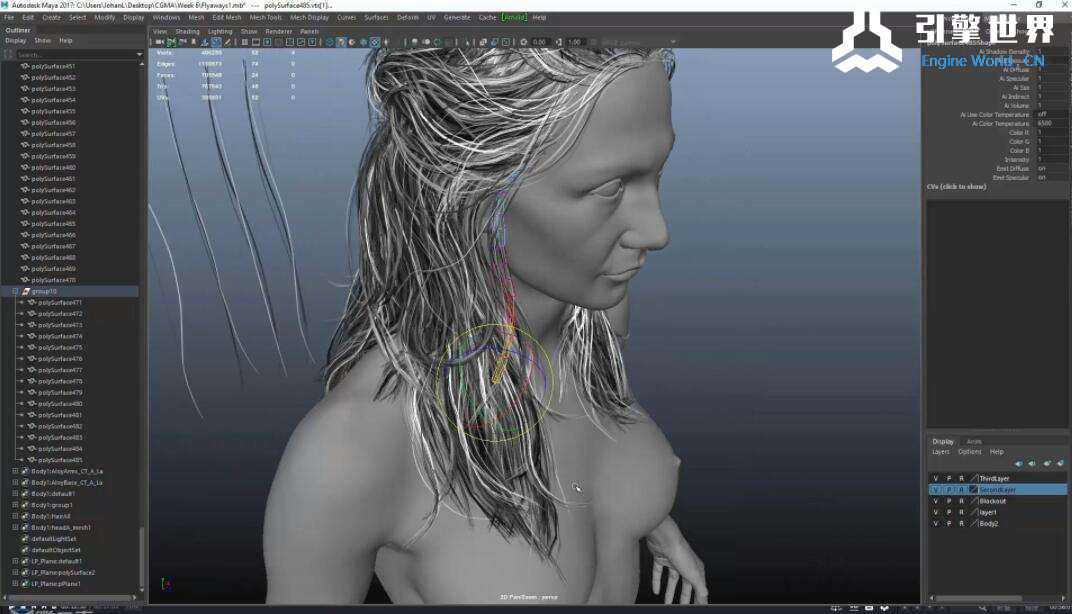The width and height of the screenshot is (1072, 614).
Task: Click the second layer icon above ThirdLayer
Action: (x=1032, y=464)
